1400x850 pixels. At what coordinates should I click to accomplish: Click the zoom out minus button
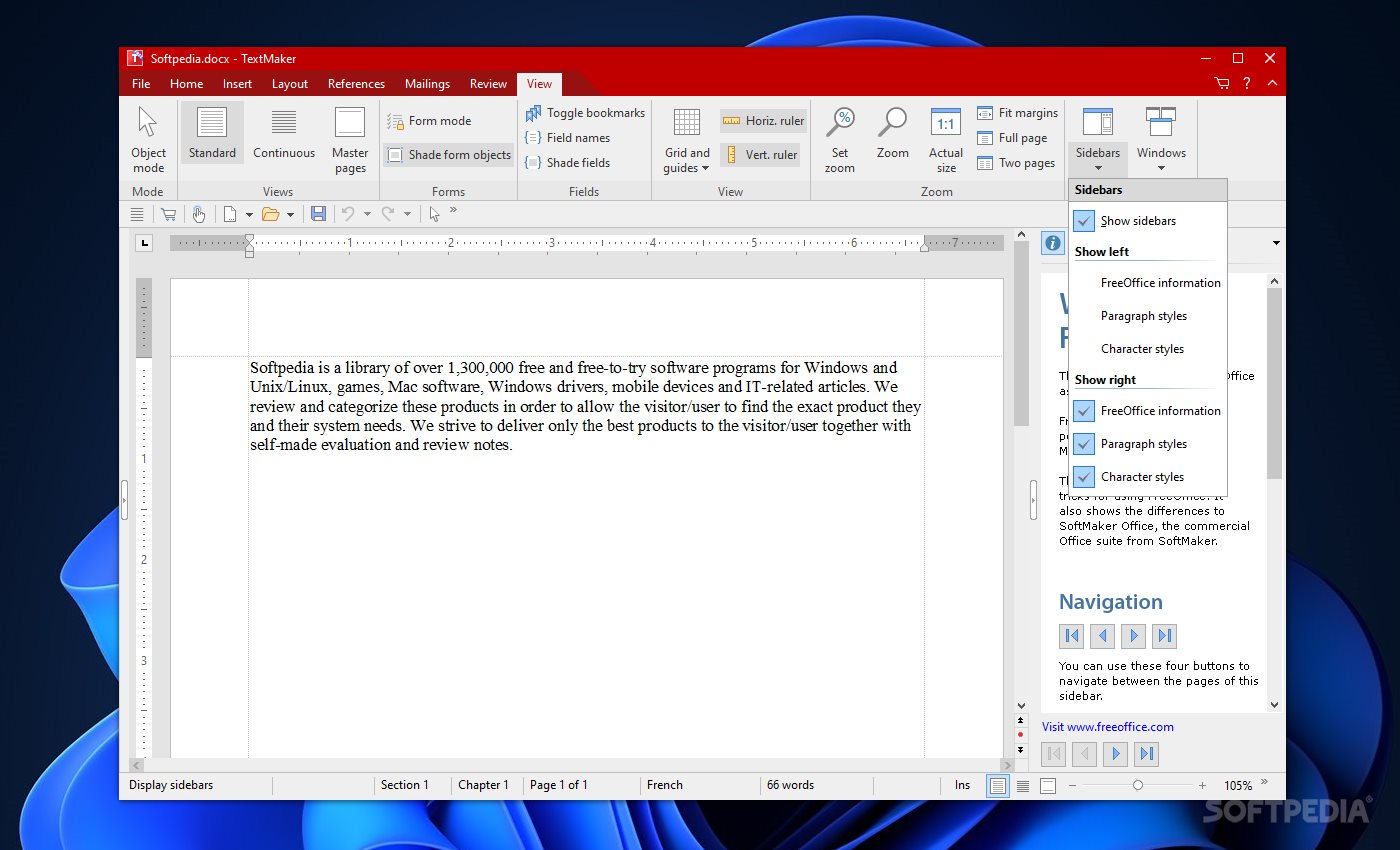pyautogui.click(x=1072, y=786)
